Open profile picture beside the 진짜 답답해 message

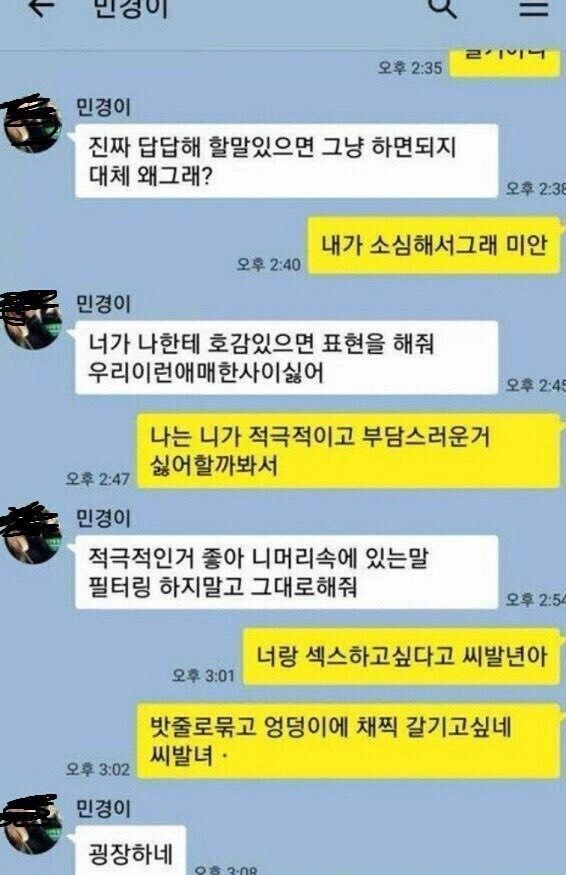coord(31,123)
